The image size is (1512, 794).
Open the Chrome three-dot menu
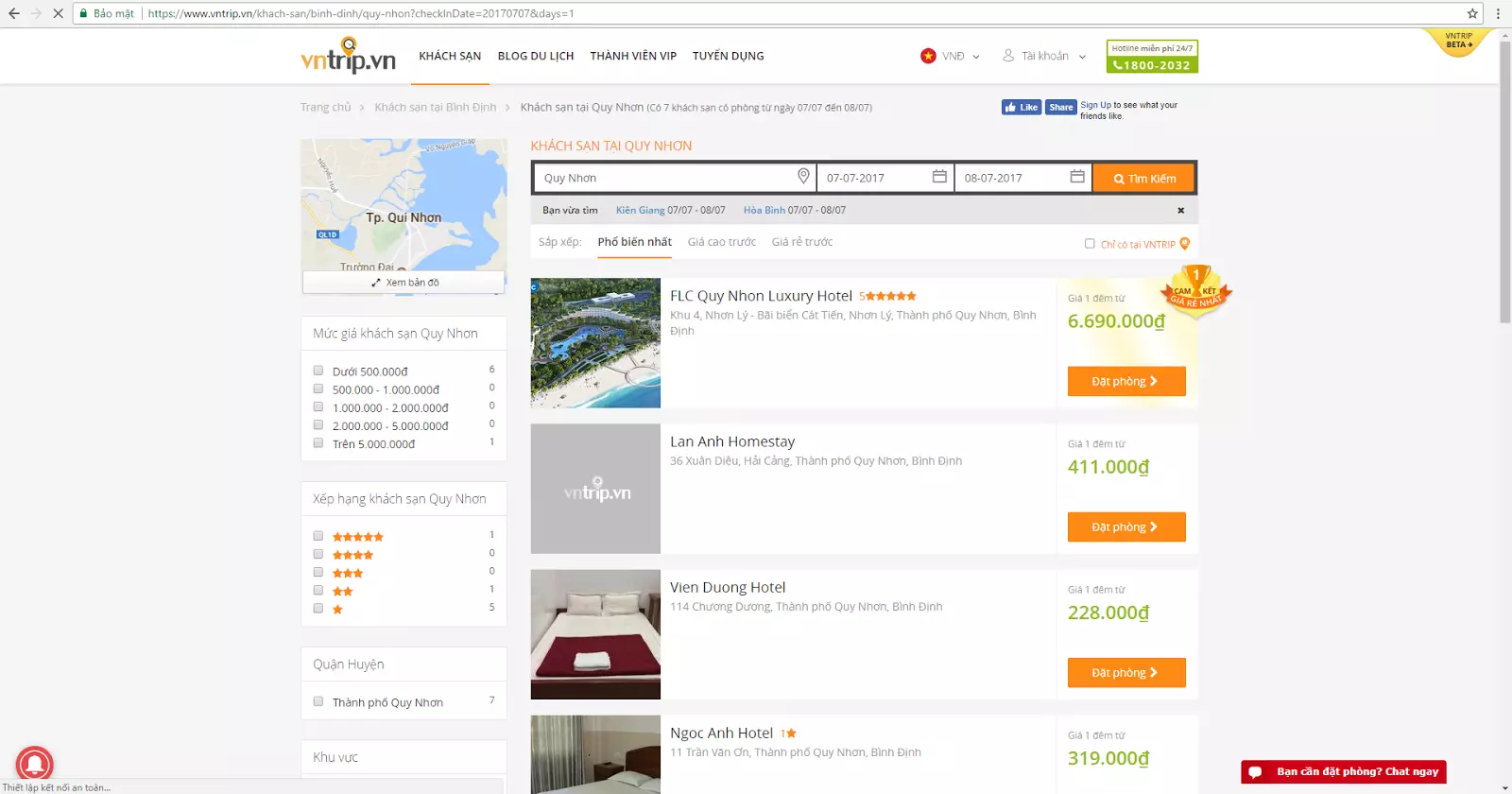point(1498,13)
